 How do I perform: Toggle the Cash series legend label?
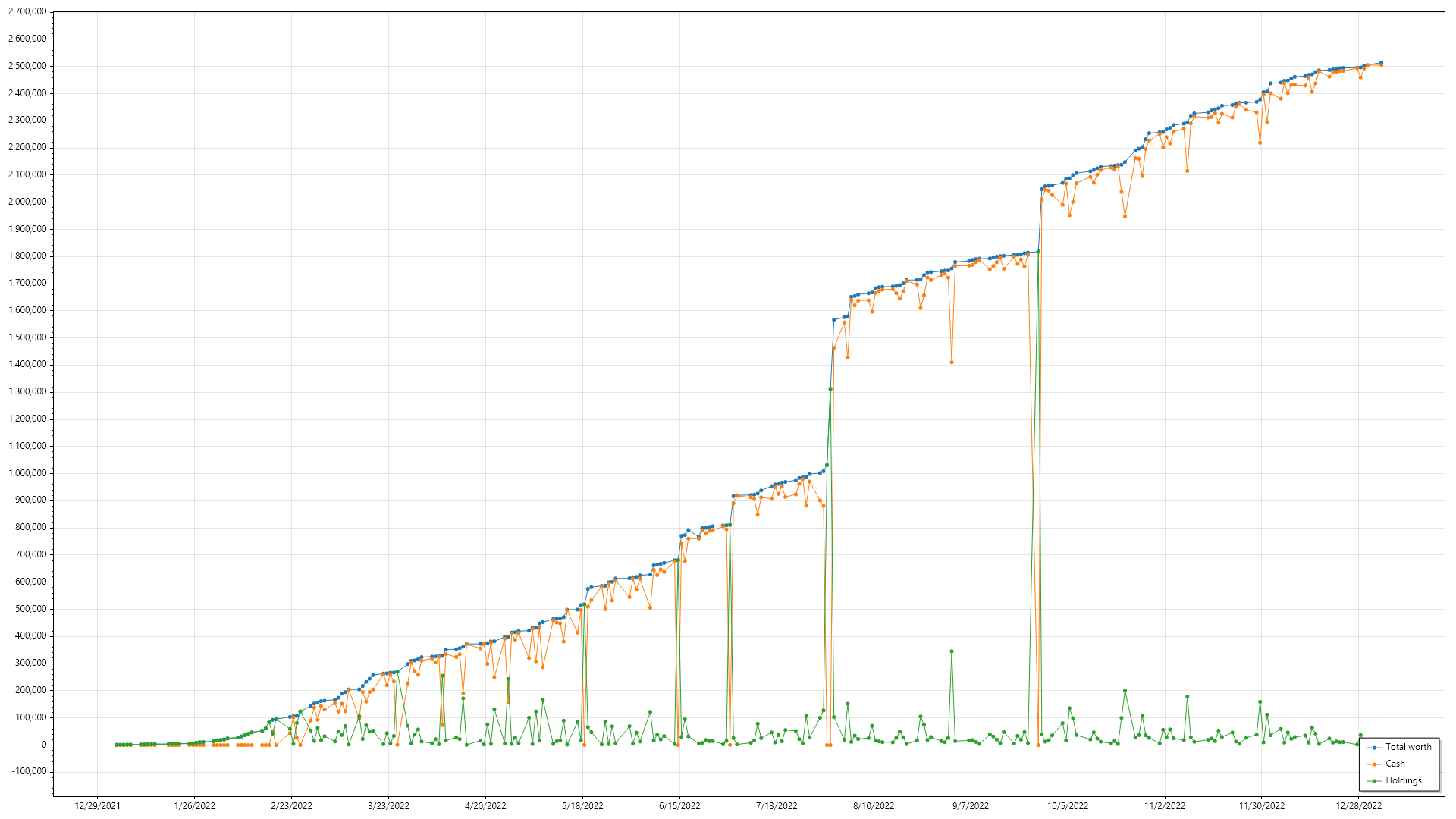[1395, 764]
